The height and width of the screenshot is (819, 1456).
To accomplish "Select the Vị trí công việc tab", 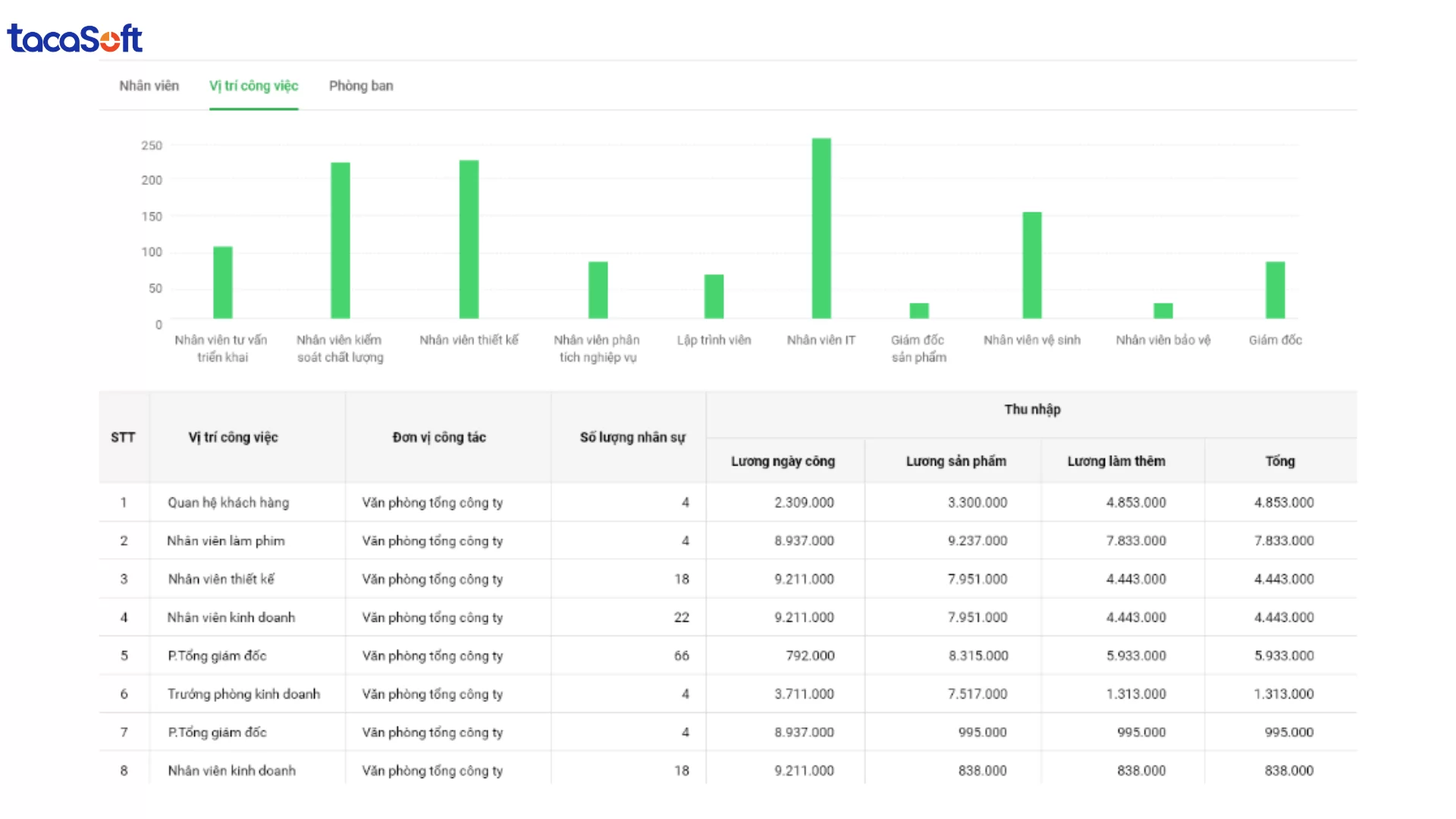I will [x=253, y=86].
